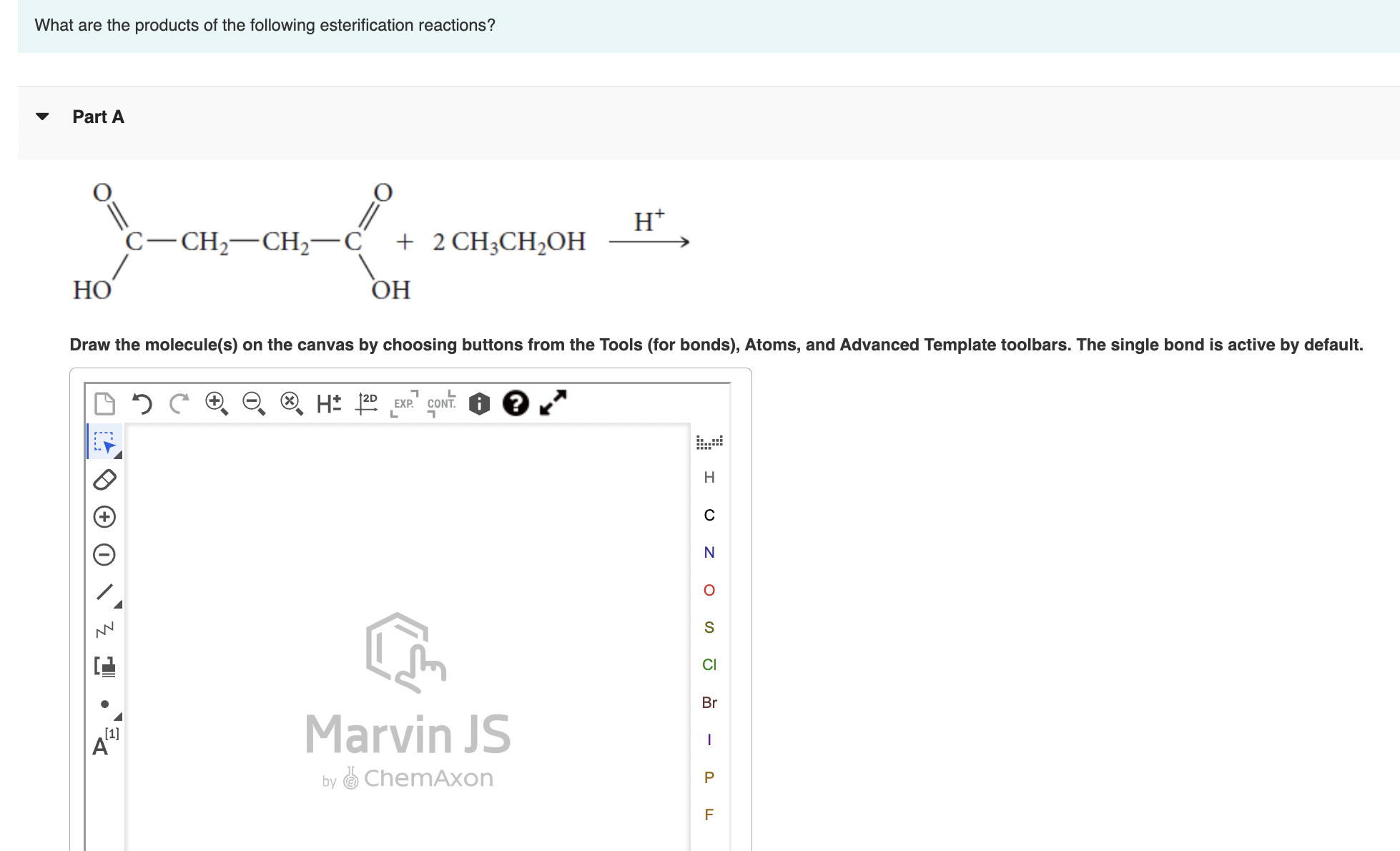1400x851 pixels.
Task: Undo the last drawing action
Action: (142, 404)
